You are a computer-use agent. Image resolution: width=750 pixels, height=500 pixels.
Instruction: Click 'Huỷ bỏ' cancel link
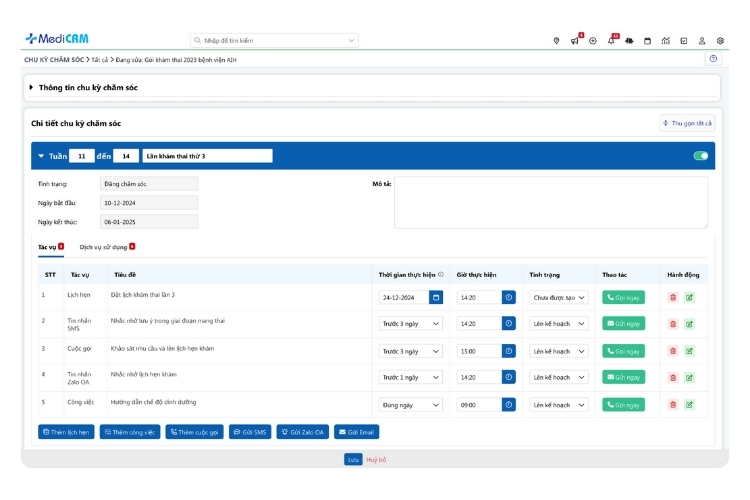(x=376, y=459)
